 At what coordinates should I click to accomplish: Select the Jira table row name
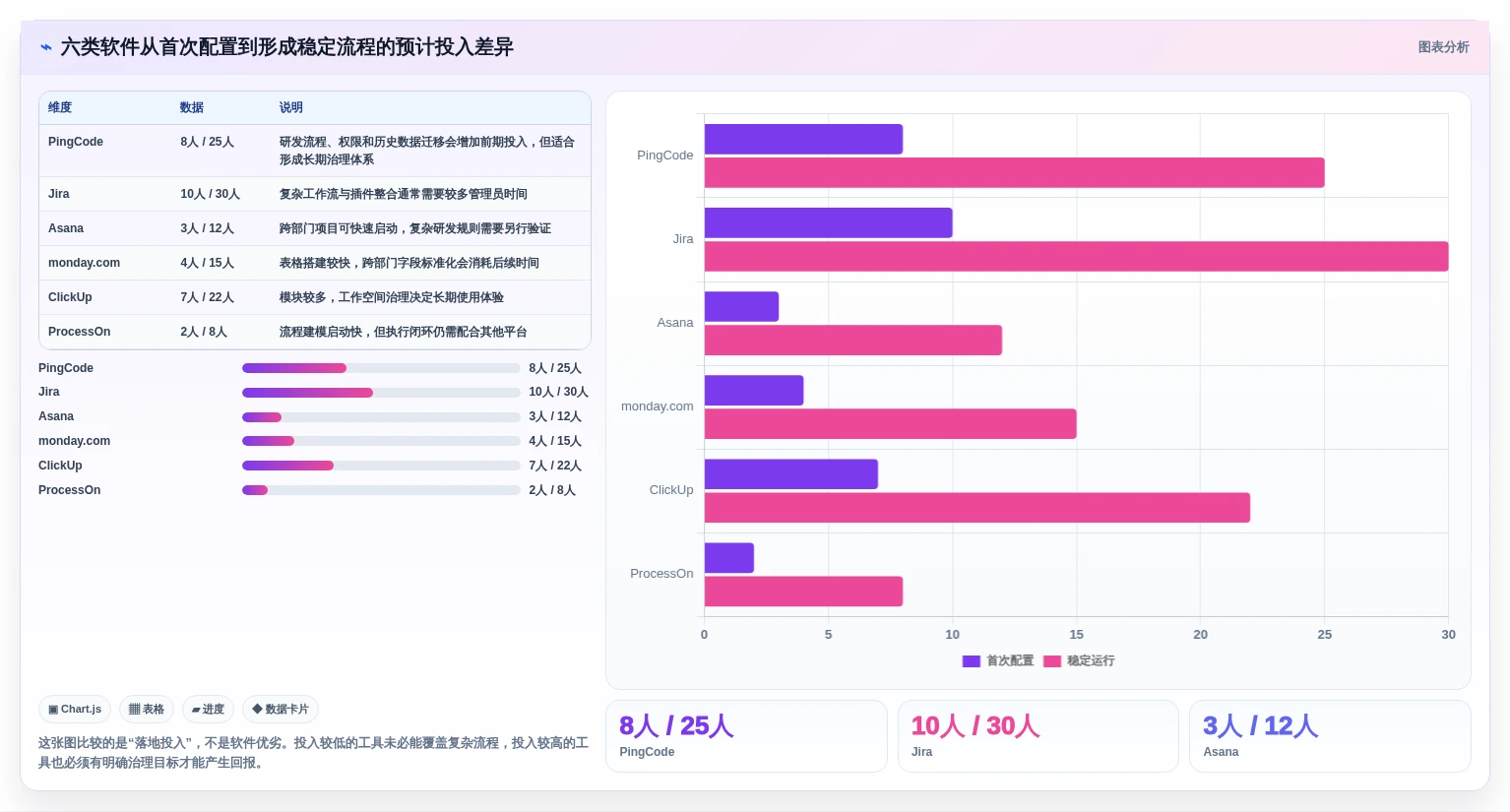[x=59, y=194]
